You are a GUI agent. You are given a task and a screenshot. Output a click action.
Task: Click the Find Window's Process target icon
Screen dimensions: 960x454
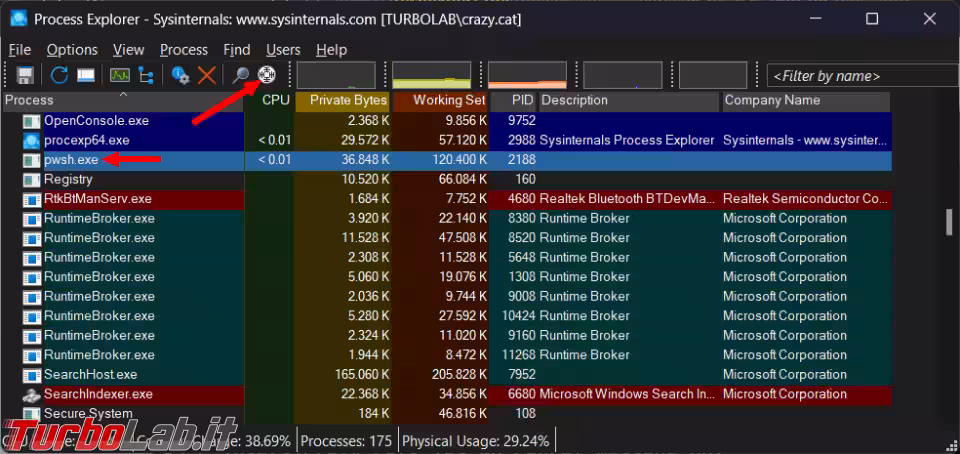tap(266, 75)
